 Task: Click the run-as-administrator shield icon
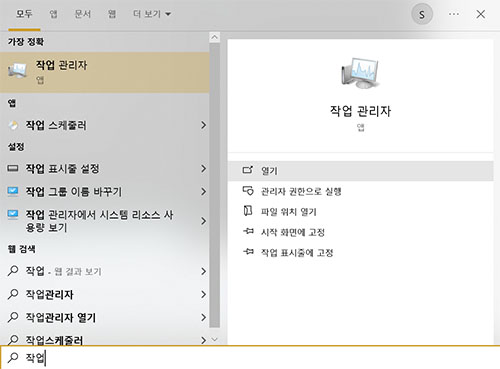click(248, 191)
